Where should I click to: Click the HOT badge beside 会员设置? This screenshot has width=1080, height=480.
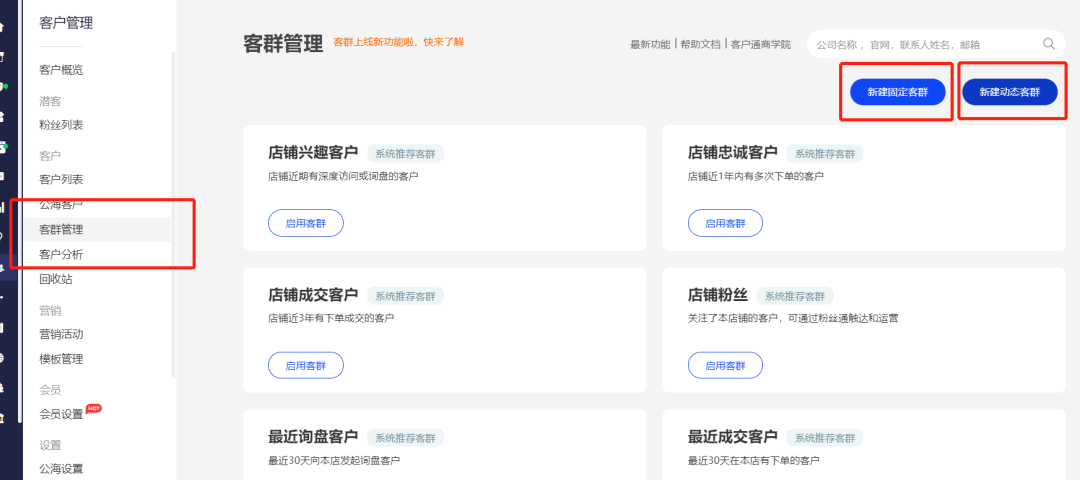coord(94,408)
